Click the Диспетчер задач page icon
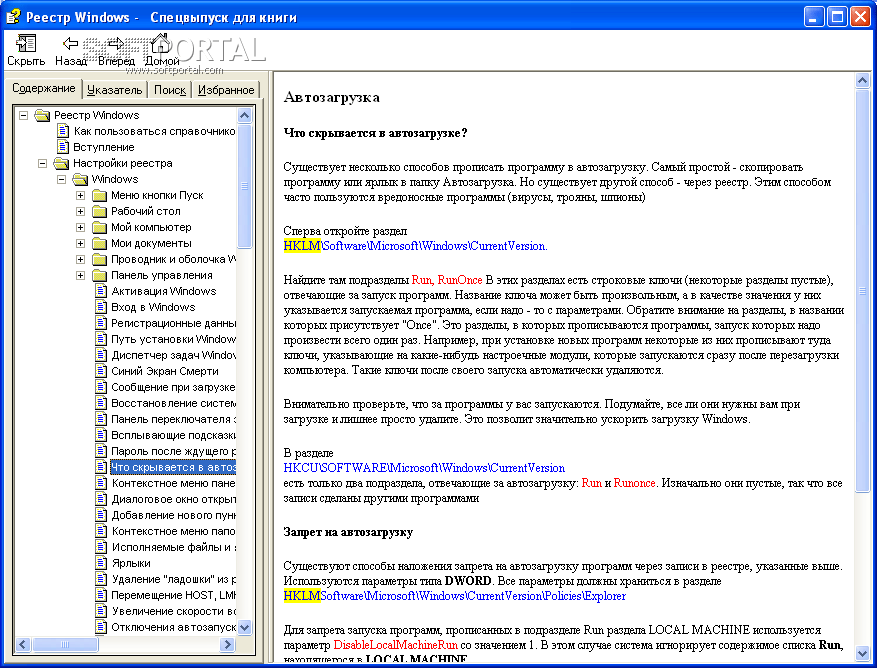 tap(101, 355)
